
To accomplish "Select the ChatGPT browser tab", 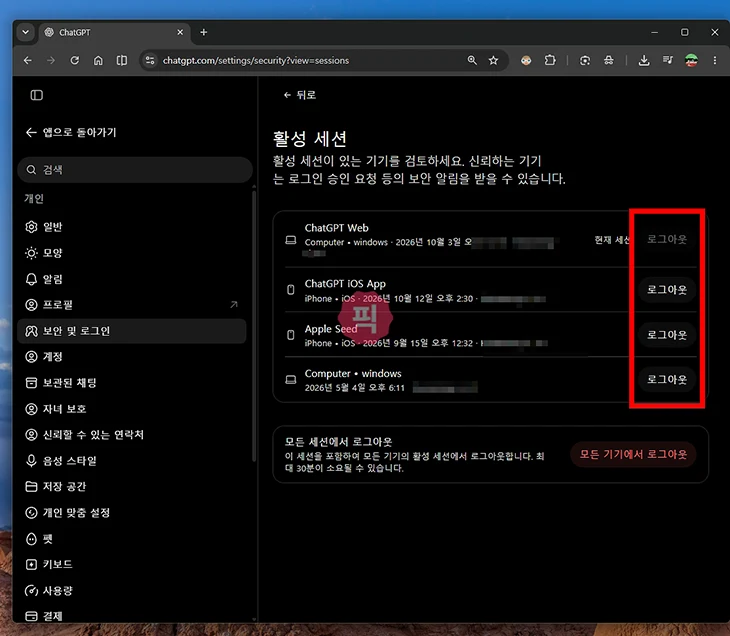I will (114, 33).
